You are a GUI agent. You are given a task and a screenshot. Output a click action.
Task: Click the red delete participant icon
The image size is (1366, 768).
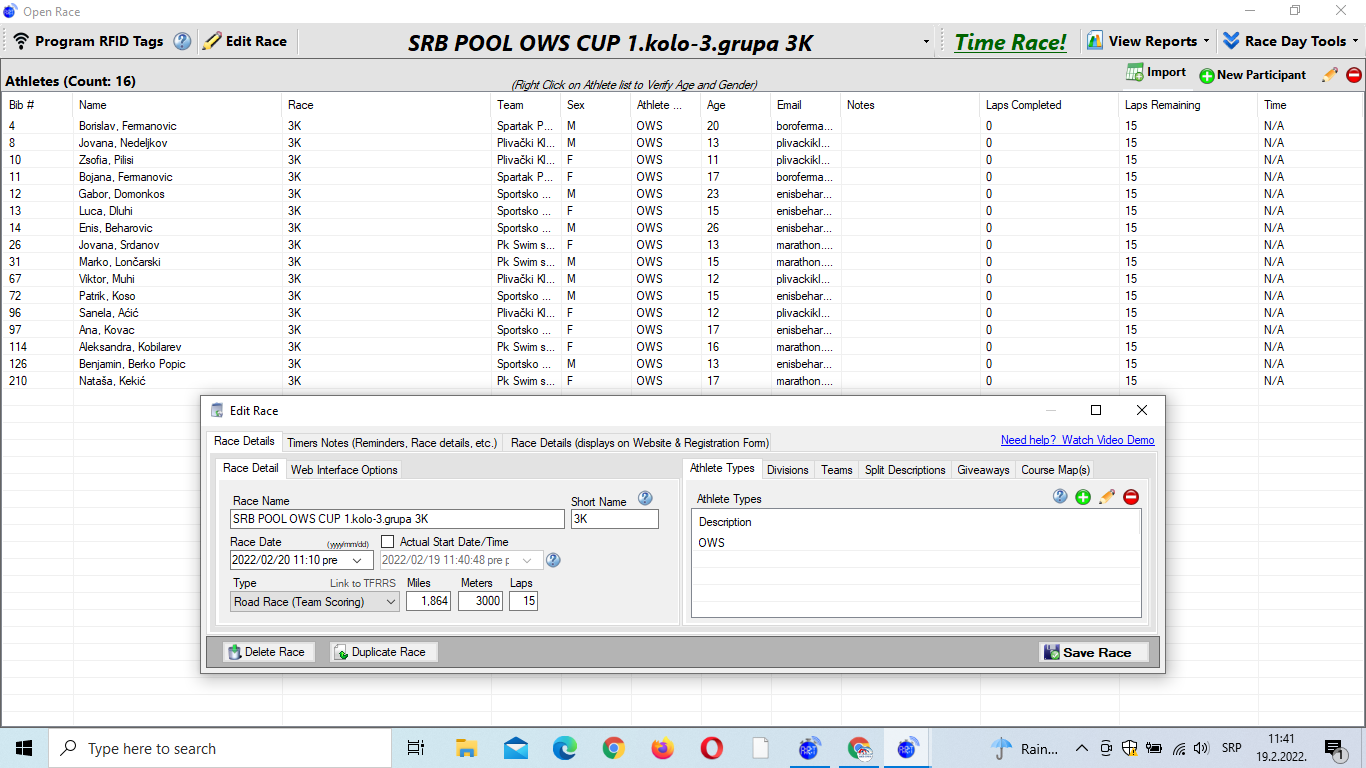pos(1354,75)
